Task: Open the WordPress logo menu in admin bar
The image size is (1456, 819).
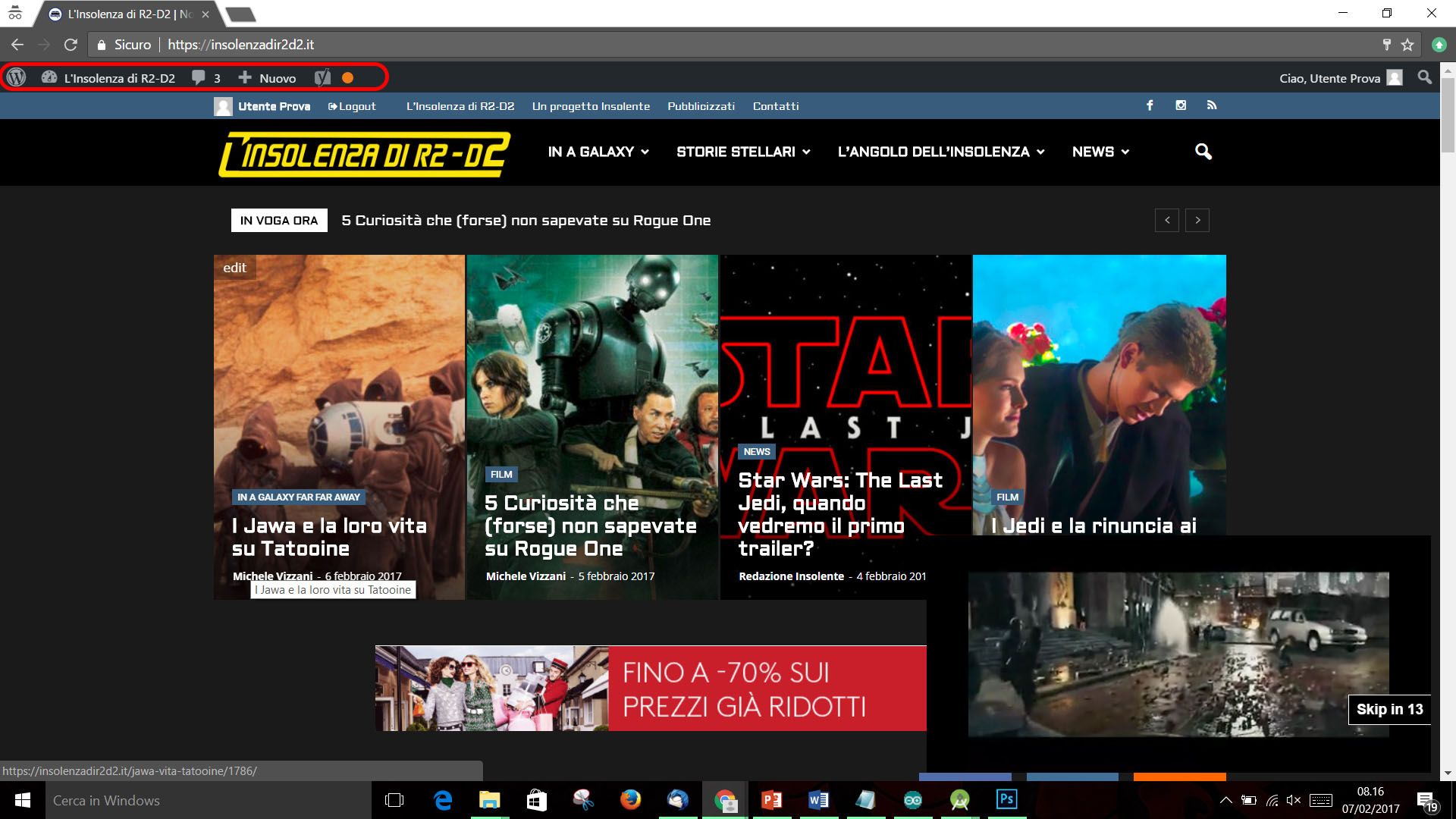Action: pyautogui.click(x=16, y=77)
